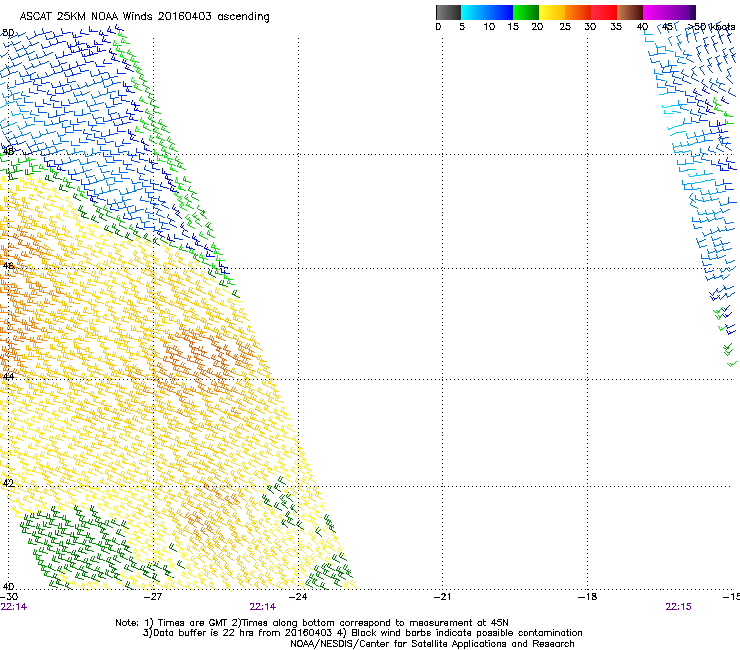Click the "25" label on the color scale

coord(565,27)
